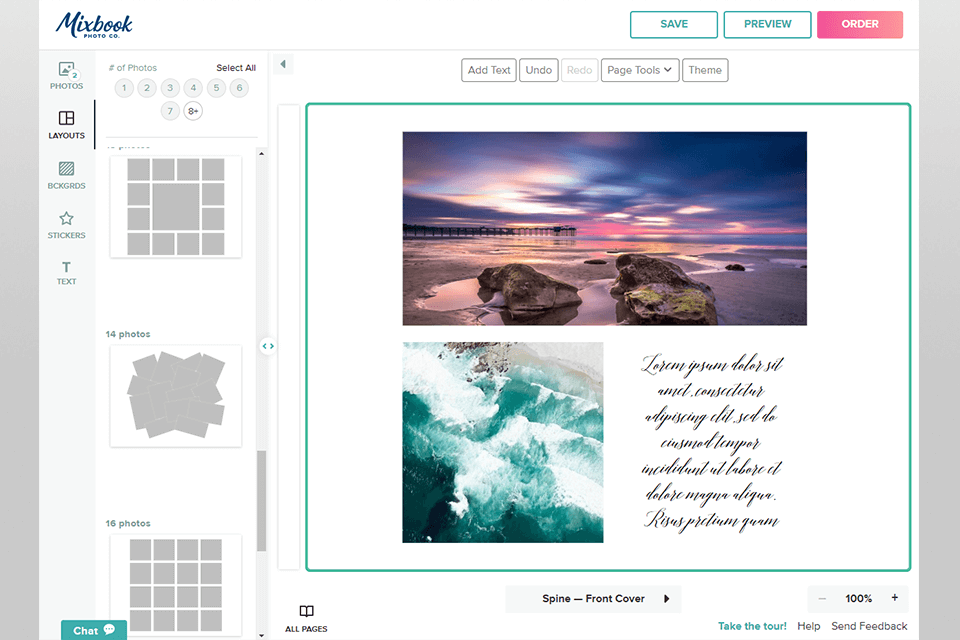Filter layouts by 5 photos
Viewport: 960px width, 640px height.
(x=216, y=88)
